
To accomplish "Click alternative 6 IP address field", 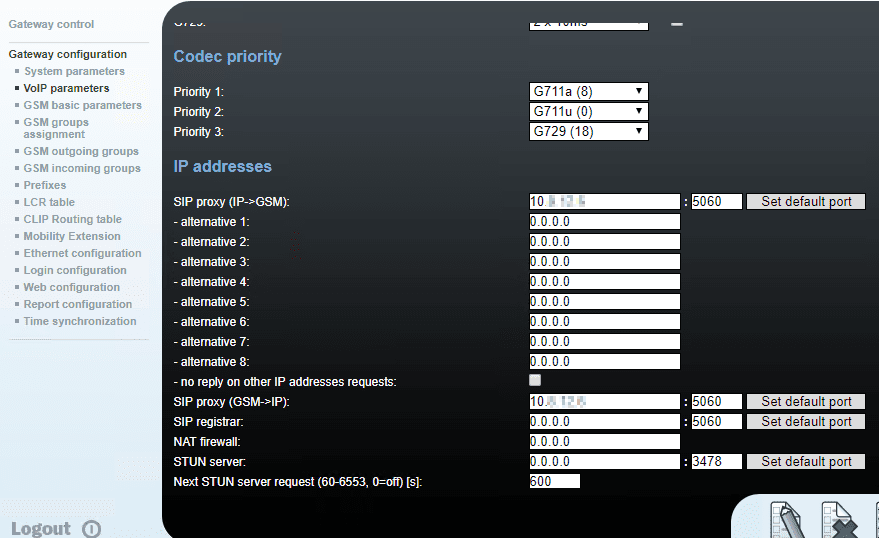I will [604, 321].
